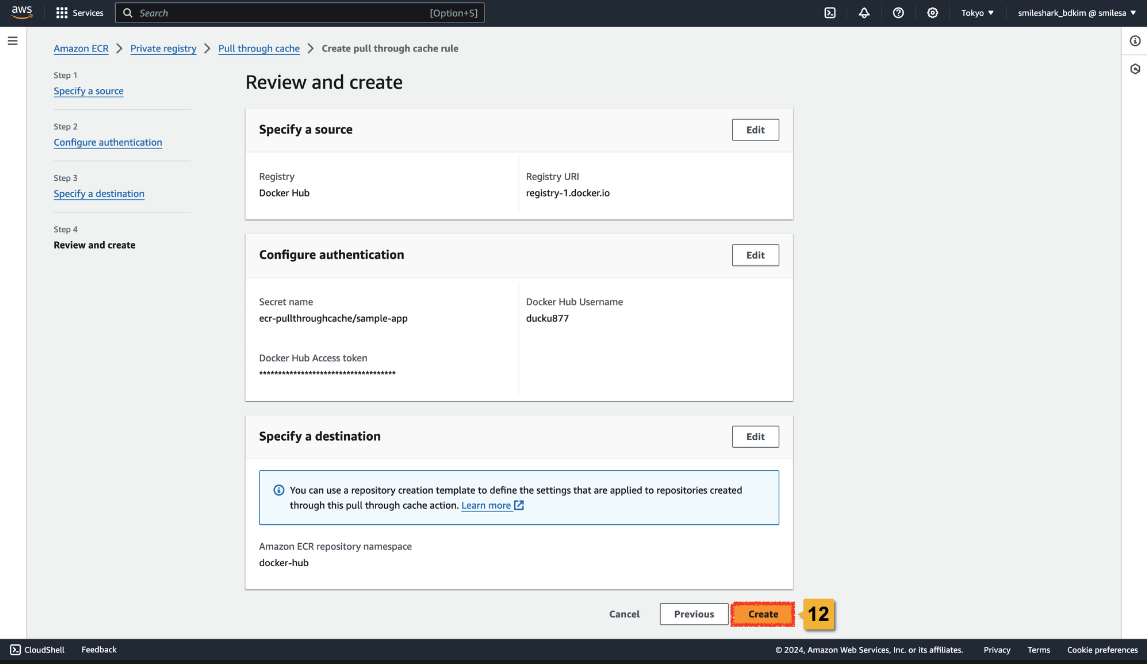1147x664 pixels.
Task: Go back to Step 1 Specify a source
Action: coord(89,91)
